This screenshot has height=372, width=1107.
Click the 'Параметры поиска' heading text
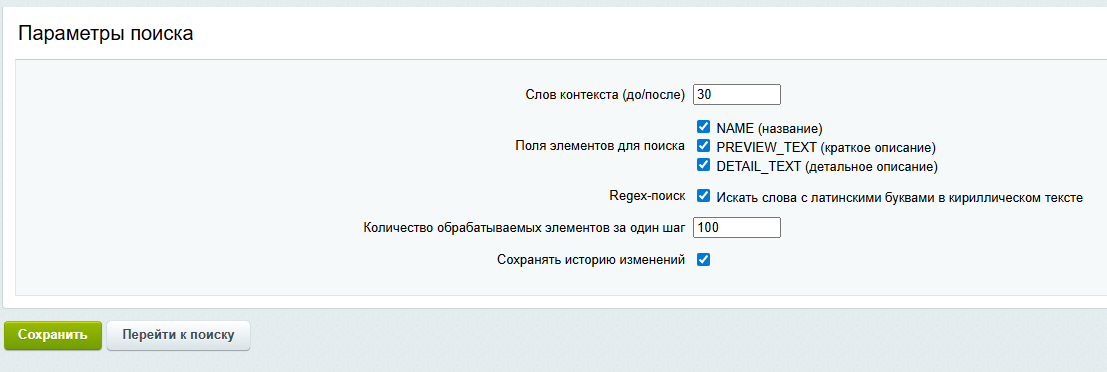(106, 34)
